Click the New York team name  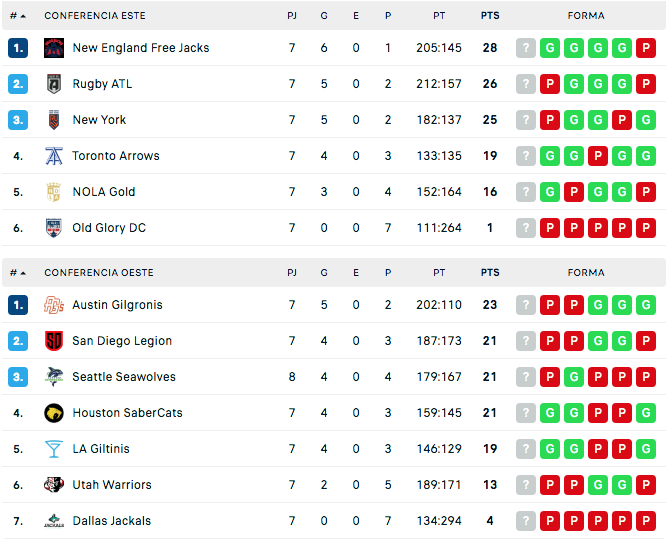pos(99,120)
